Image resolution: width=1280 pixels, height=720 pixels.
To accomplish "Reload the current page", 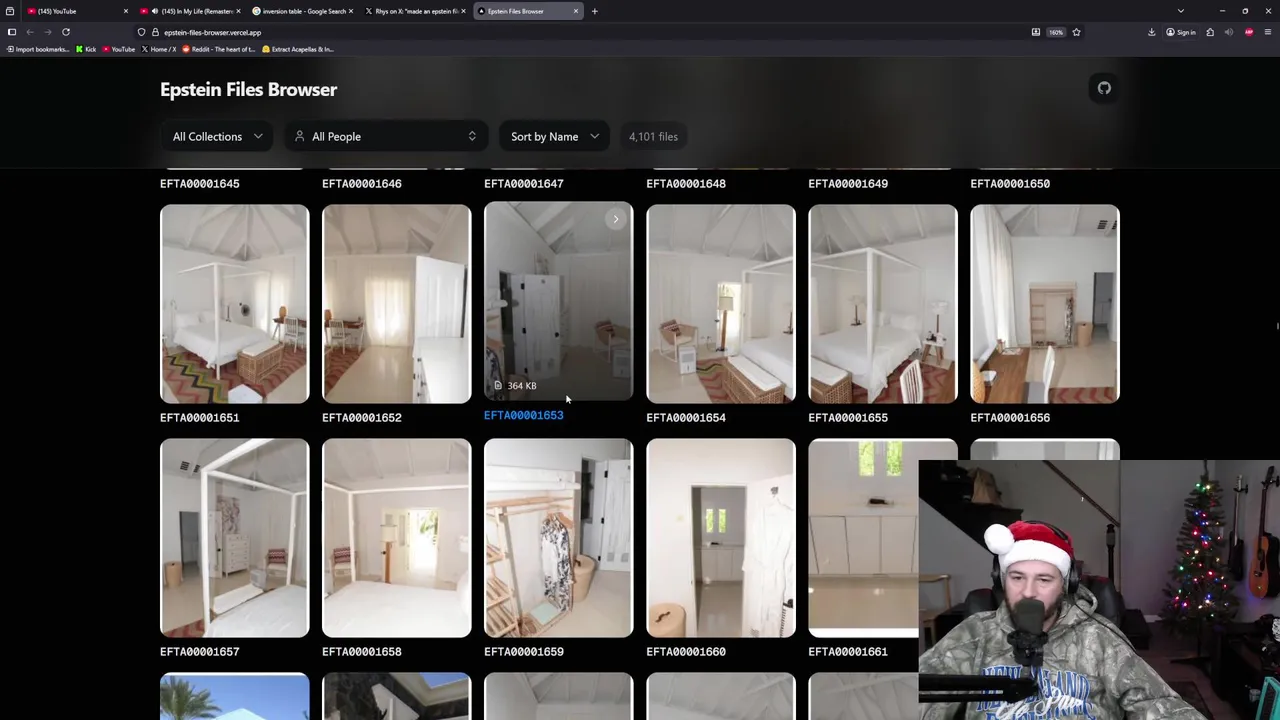I will coord(66,32).
